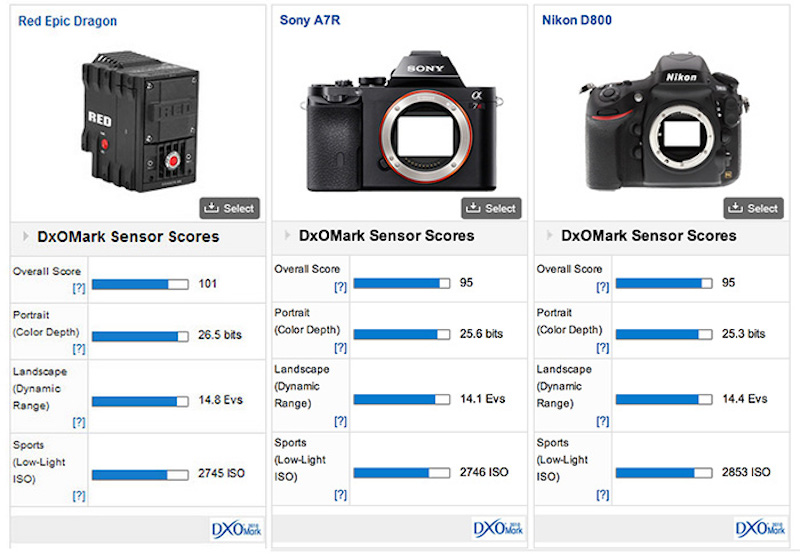
Task: Click the 2853 ISO value
Action: (746, 472)
